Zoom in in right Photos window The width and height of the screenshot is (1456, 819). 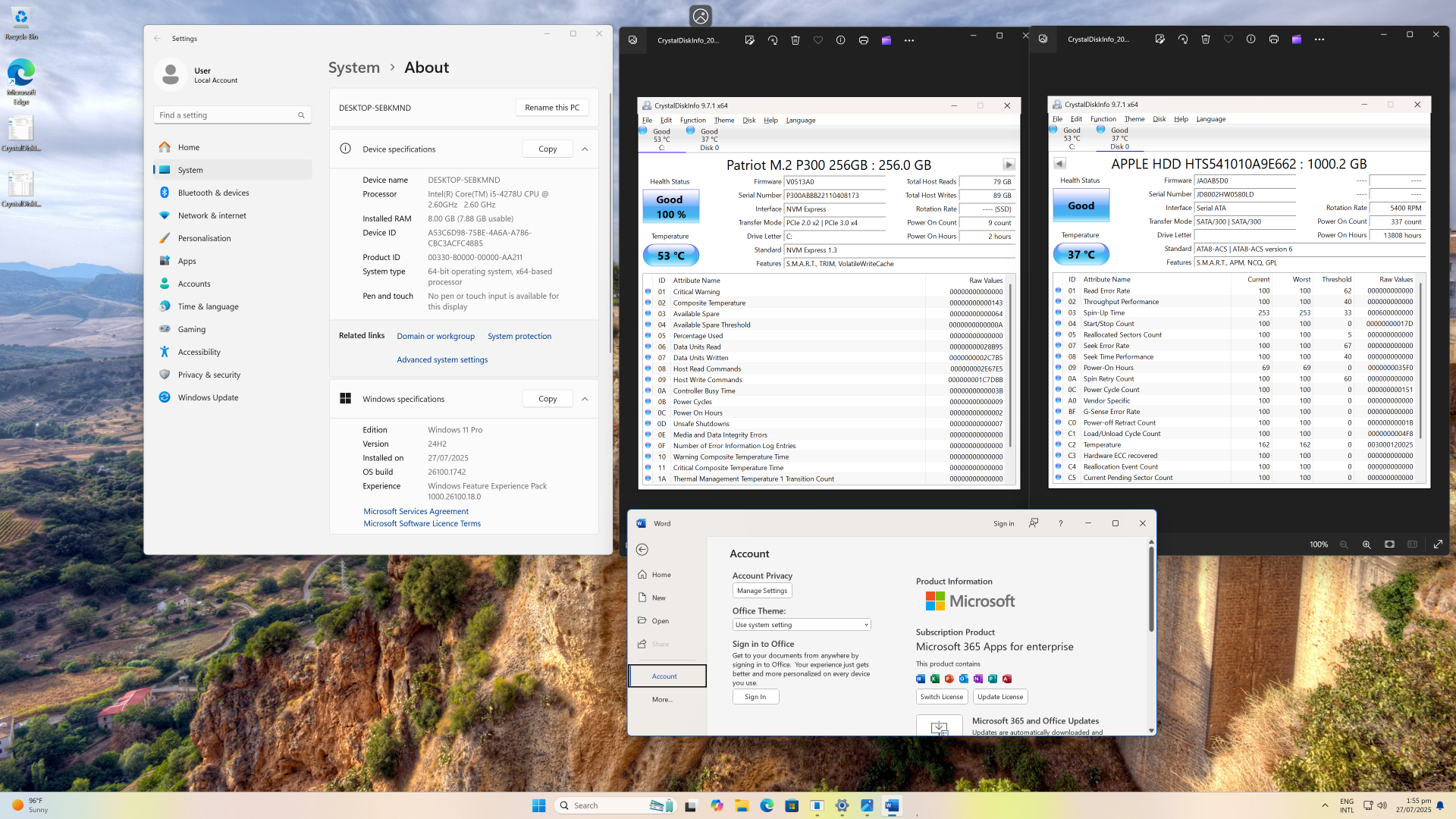coord(1367,544)
